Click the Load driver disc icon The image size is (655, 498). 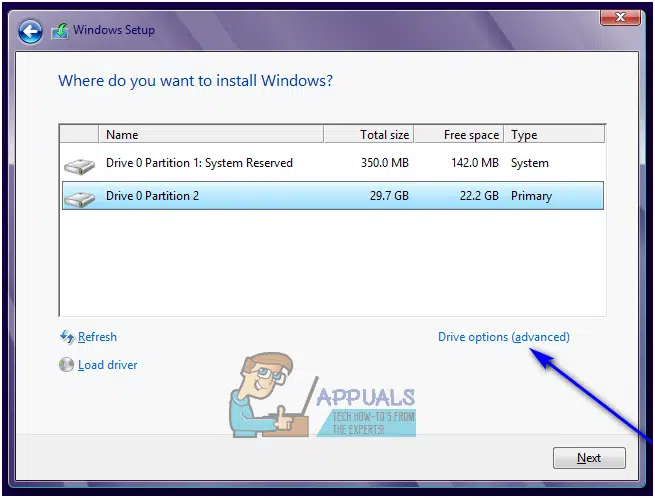click(x=66, y=365)
